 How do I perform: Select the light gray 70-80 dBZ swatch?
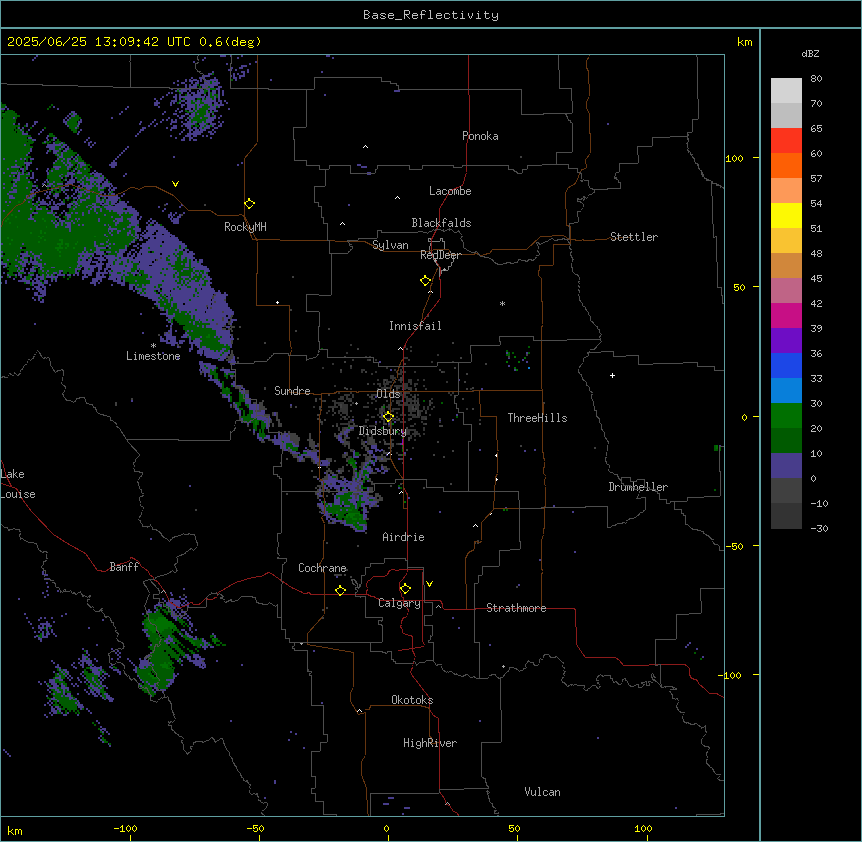click(786, 91)
